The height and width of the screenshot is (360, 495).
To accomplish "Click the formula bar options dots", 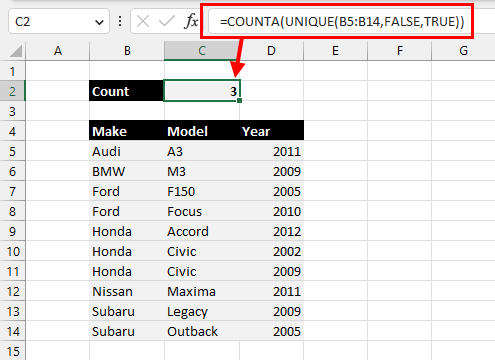I will point(120,22).
